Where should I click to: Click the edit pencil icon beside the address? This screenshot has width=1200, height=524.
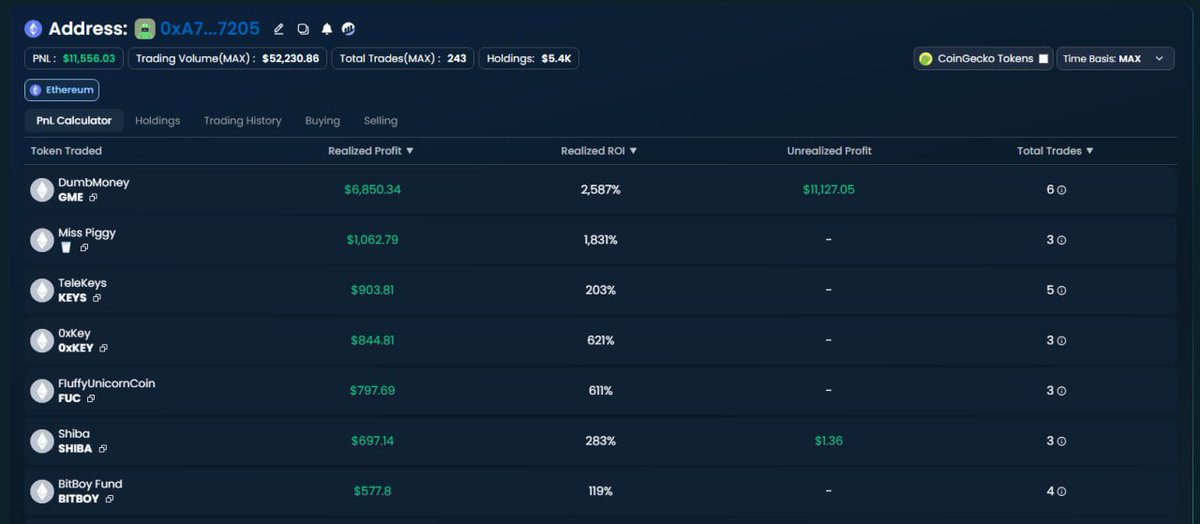click(279, 29)
